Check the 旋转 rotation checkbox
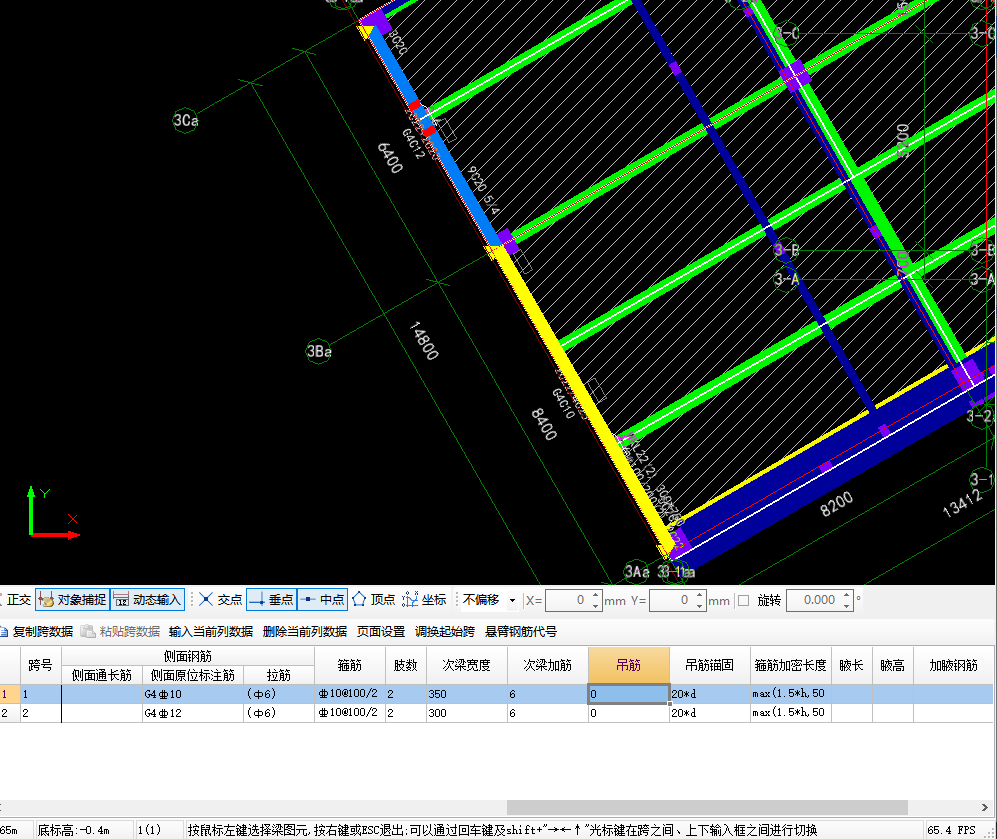 [x=743, y=600]
